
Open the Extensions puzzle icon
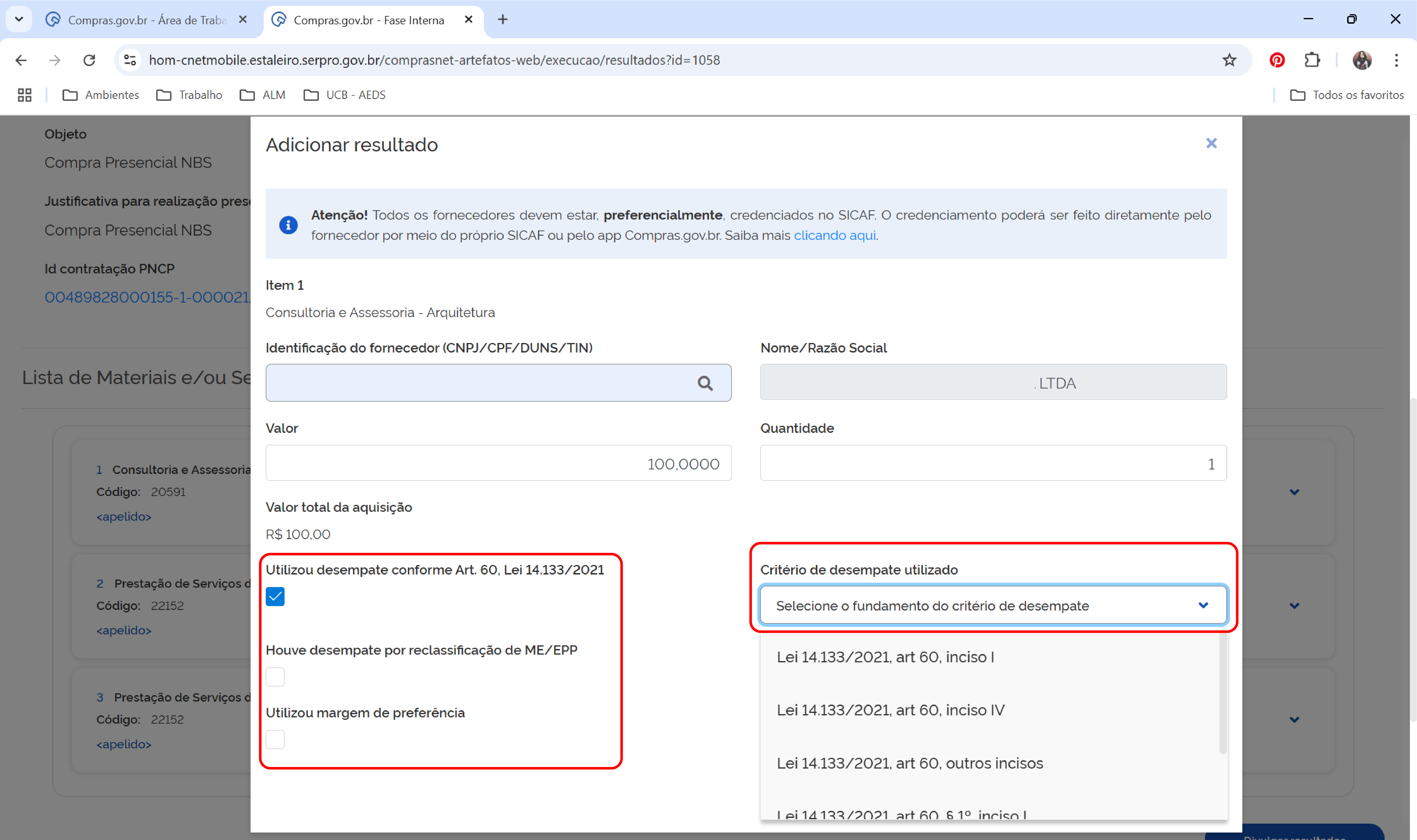(1312, 60)
